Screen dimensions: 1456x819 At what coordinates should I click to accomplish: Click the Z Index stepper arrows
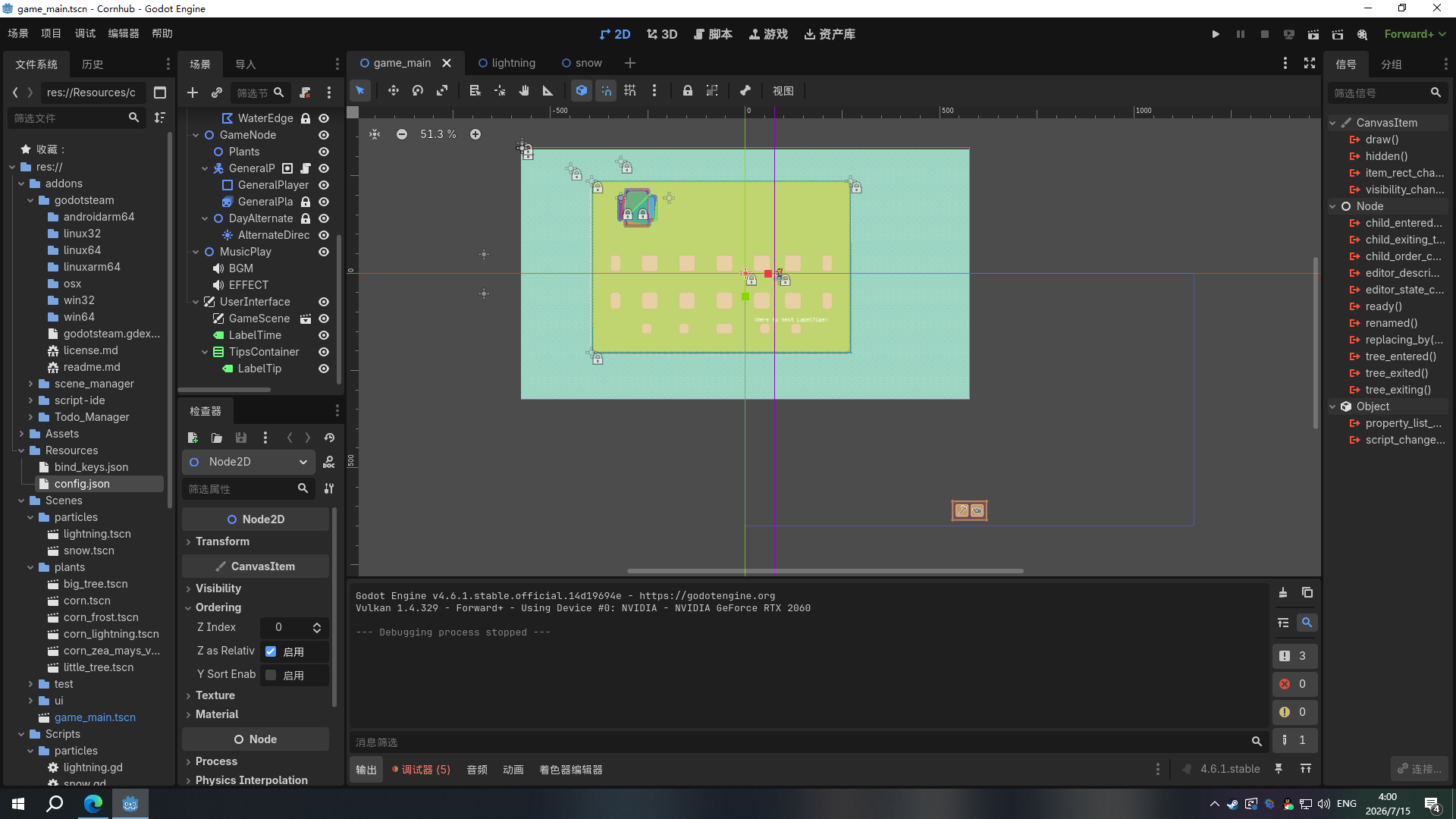pyautogui.click(x=317, y=627)
